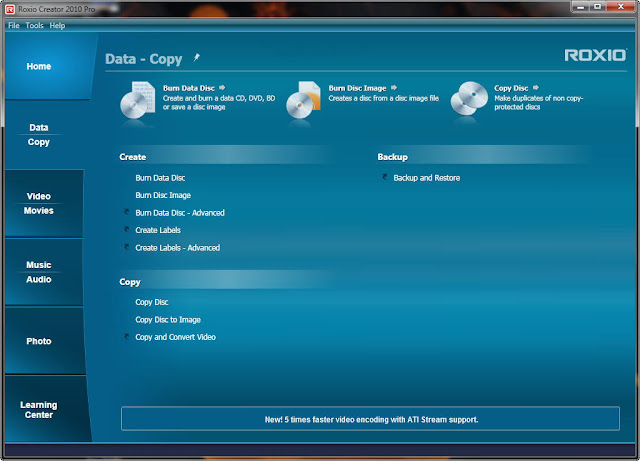Click the Burn Data Disc large icon
The image size is (640, 461).
[138, 100]
